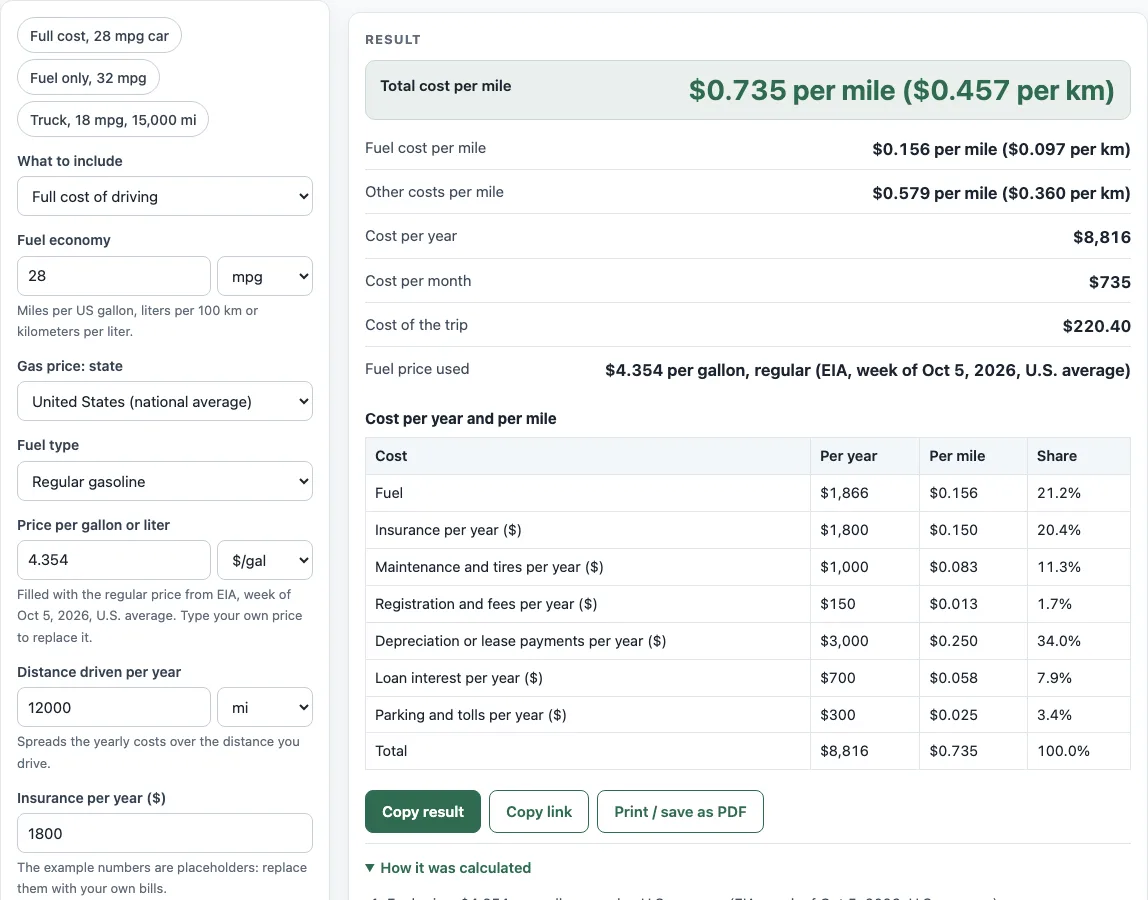The width and height of the screenshot is (1148, 900).
Task: Apply the 'Full cost, 28 mpg car' preset
Action: point(100,36)
